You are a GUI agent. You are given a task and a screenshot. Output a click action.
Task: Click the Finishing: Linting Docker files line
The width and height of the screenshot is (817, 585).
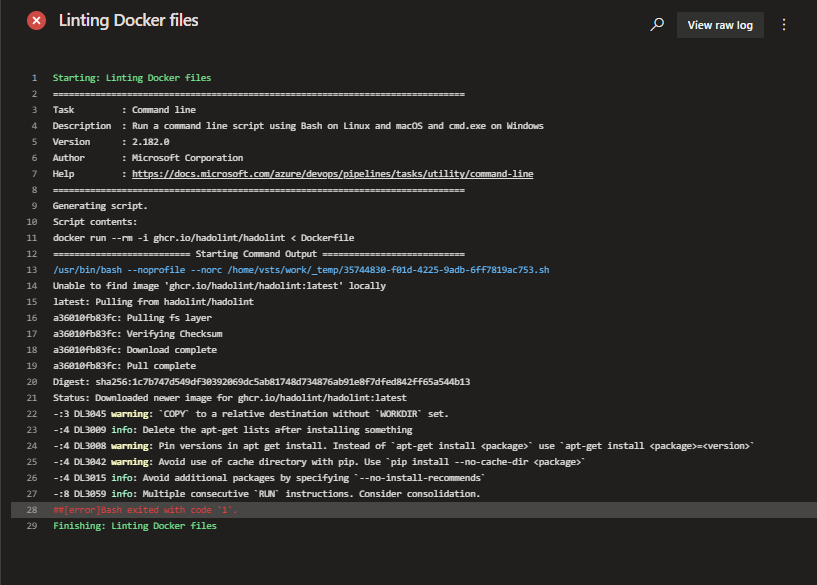click(134, 526)
